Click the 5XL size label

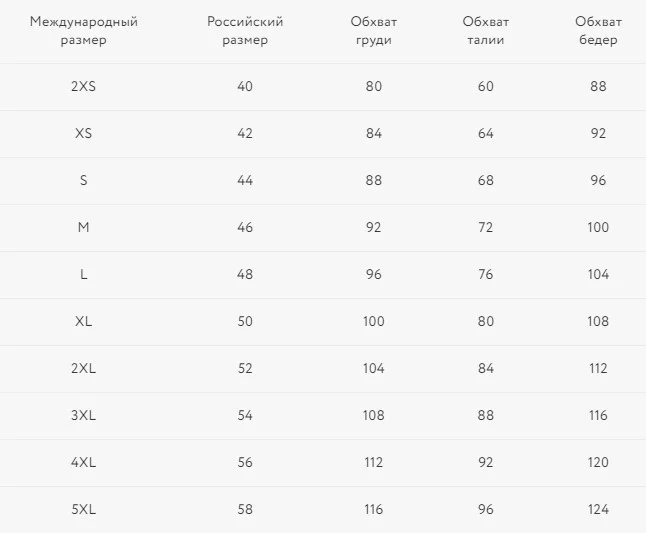84,510
